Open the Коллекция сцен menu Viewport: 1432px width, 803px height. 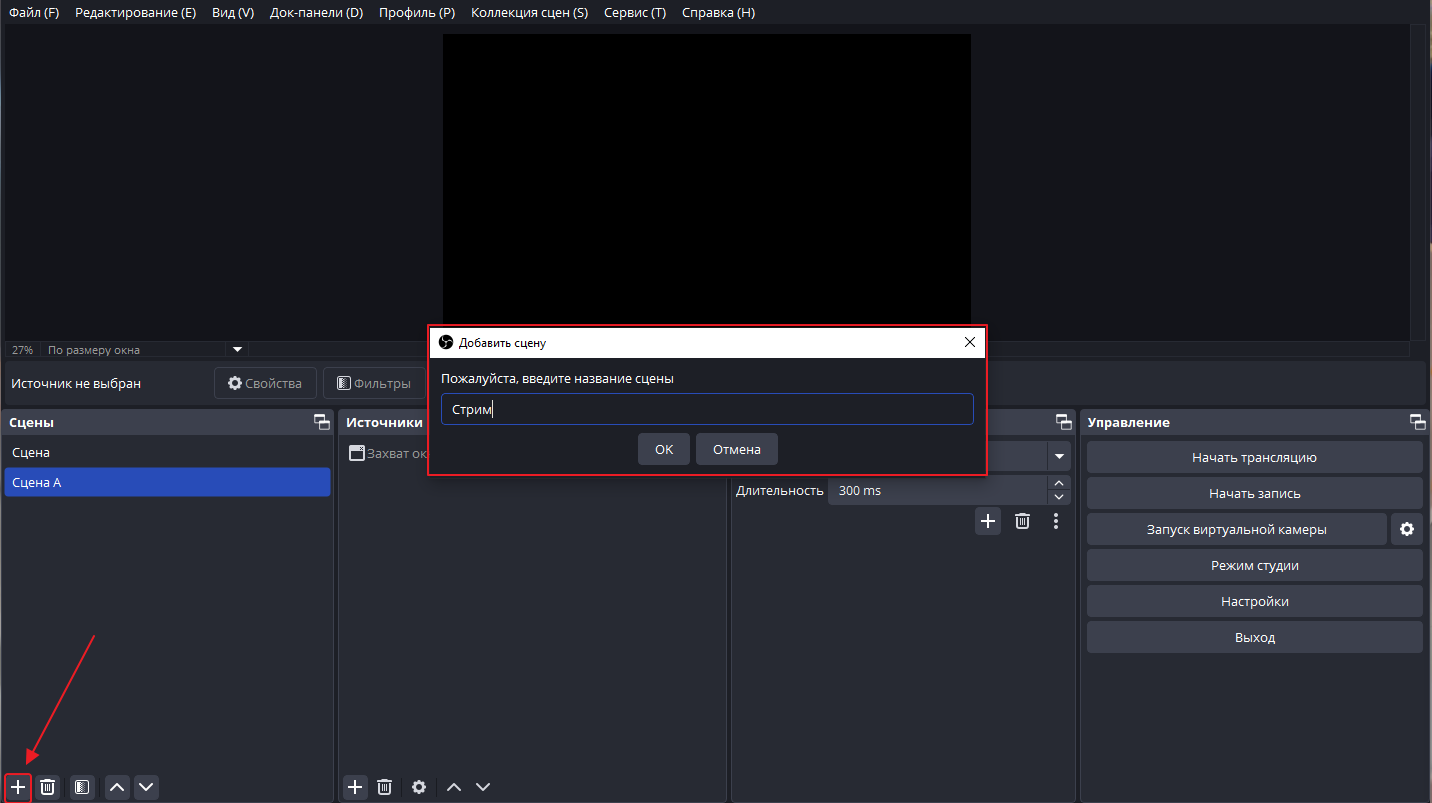point(529,13)
